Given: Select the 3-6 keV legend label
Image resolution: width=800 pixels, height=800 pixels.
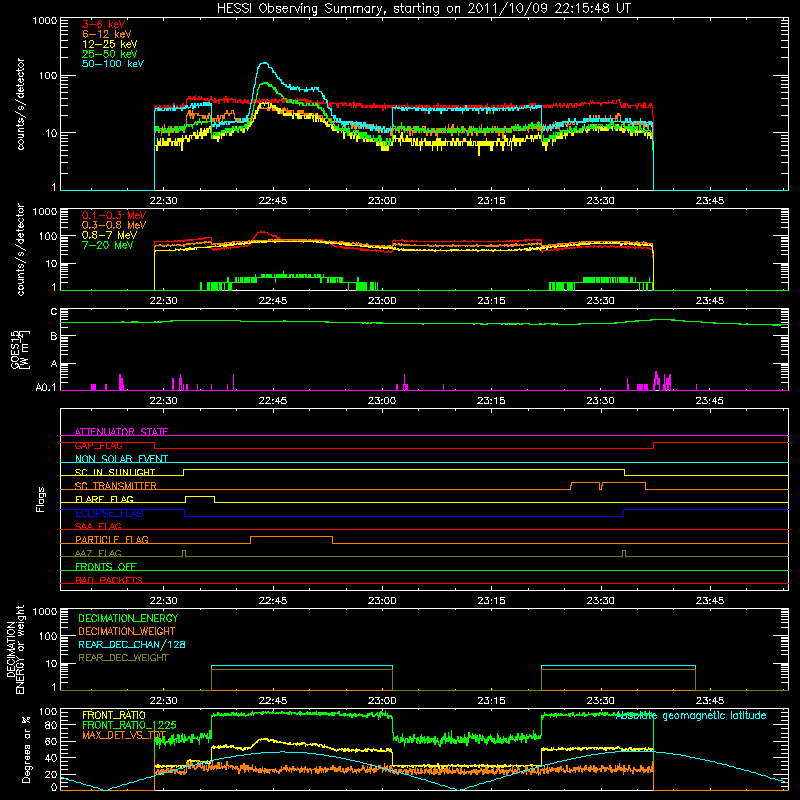Looking at the screenshot, I should [104, 24].
